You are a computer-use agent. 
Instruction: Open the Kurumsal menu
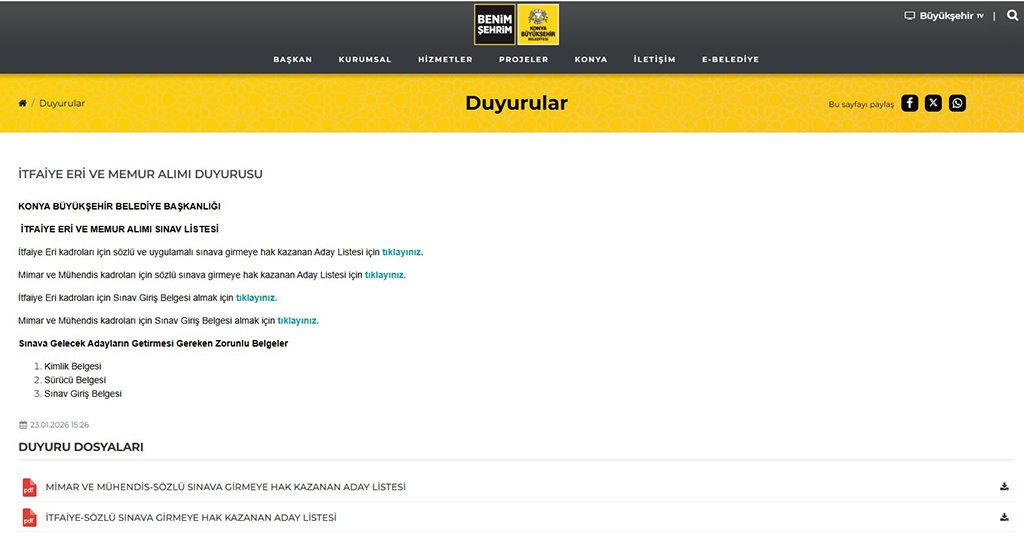click(365, 60)
